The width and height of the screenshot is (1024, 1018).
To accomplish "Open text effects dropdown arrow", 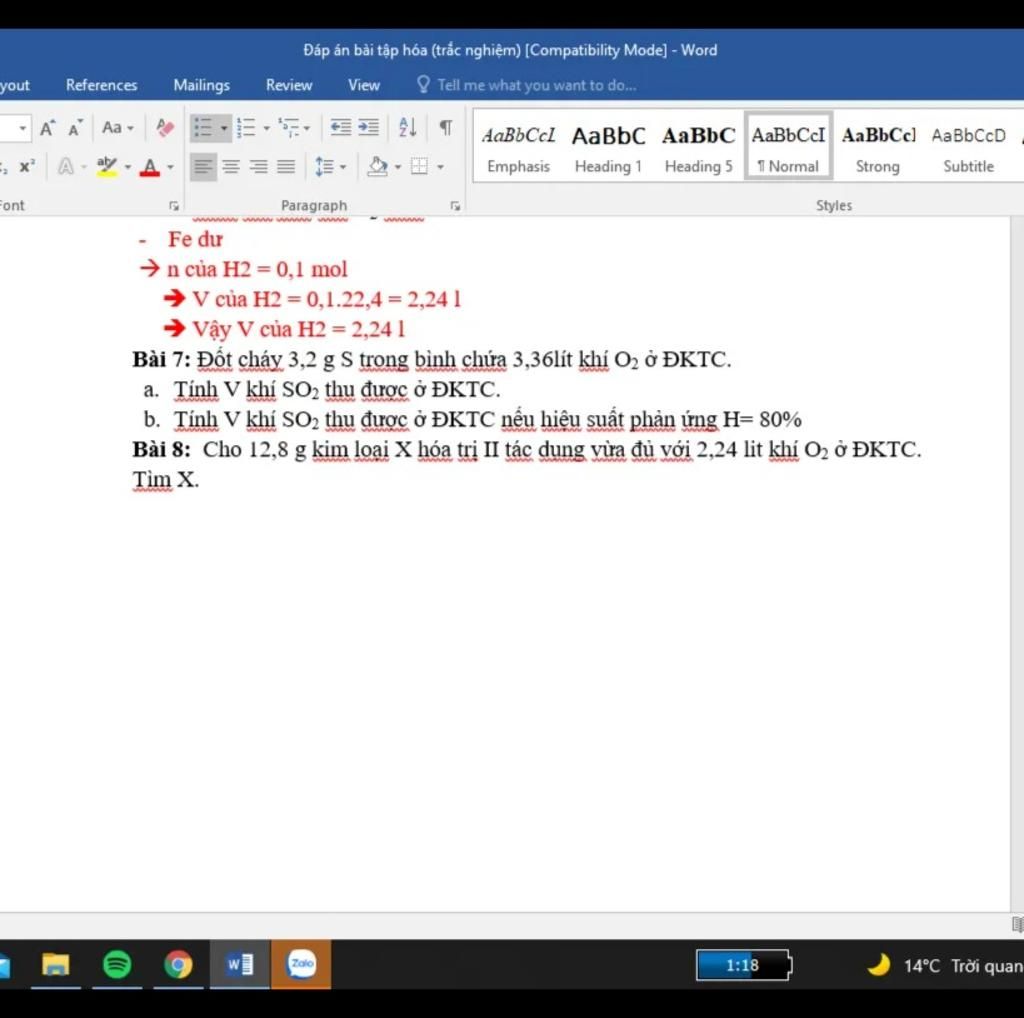I will point(84,167).
